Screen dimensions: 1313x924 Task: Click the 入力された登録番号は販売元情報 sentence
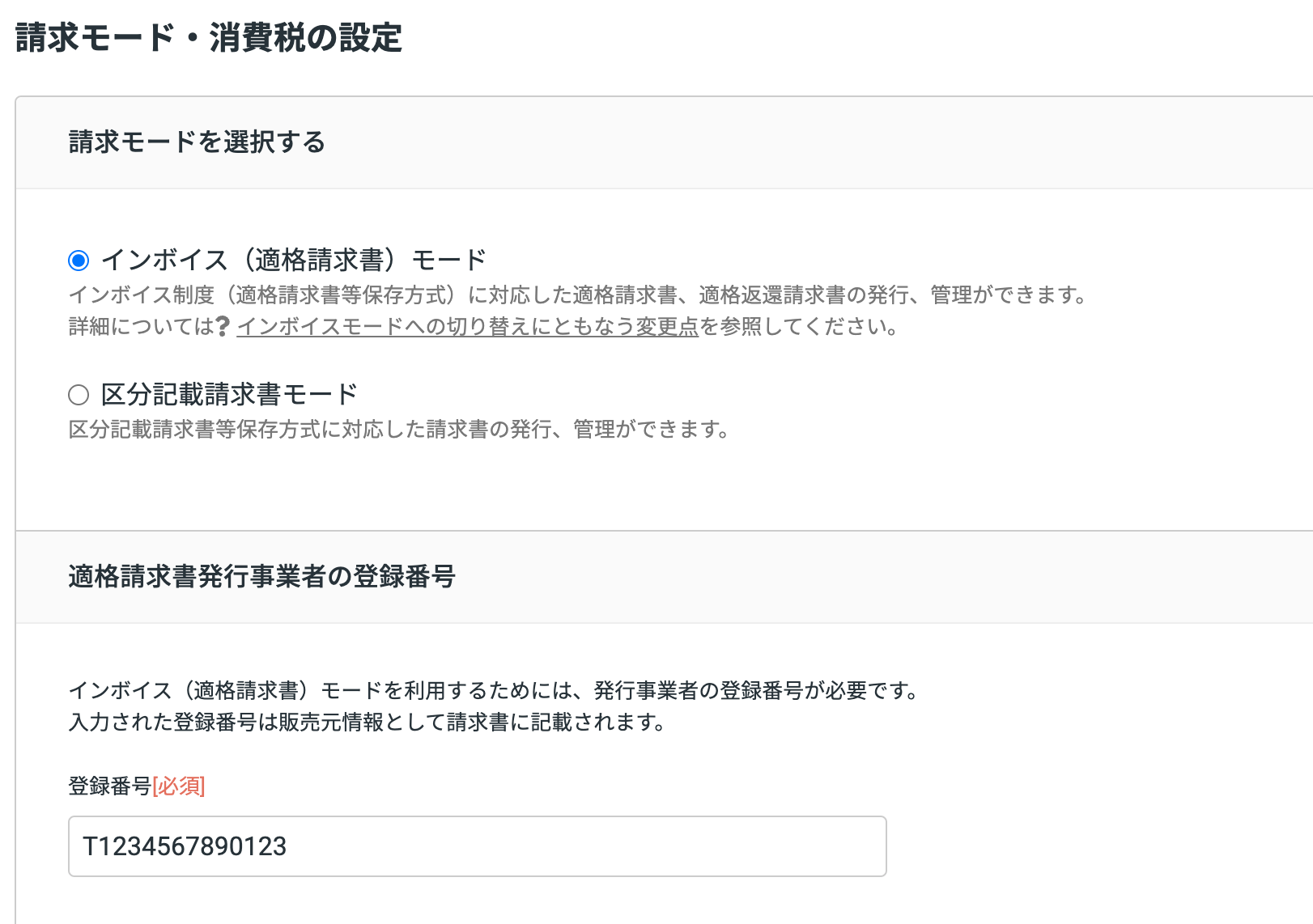[x=366, y=722]
